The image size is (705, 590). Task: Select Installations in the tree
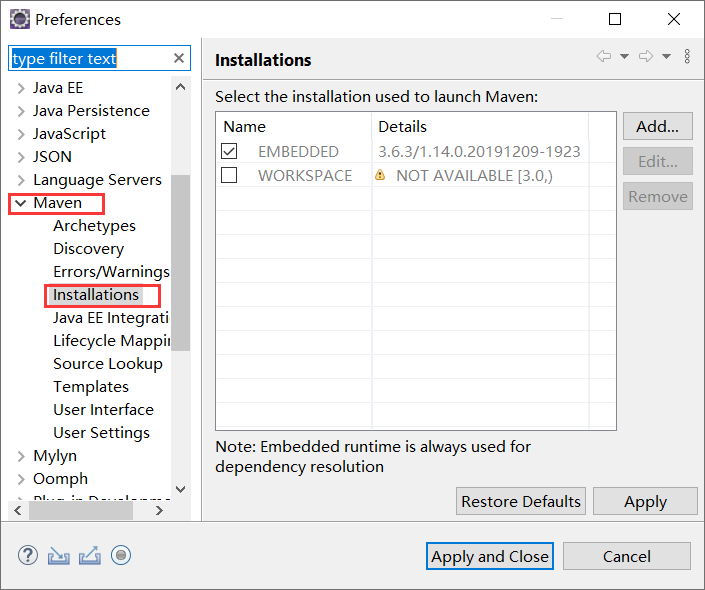pos(96,295)
